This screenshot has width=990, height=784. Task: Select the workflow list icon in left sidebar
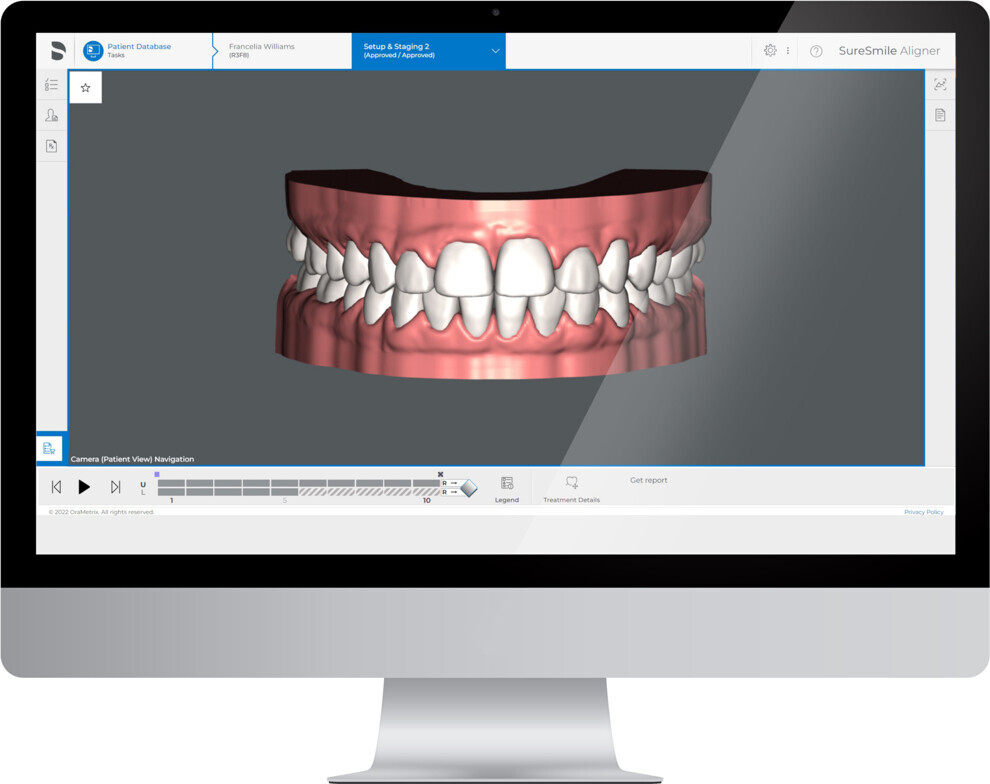[52, 85]
